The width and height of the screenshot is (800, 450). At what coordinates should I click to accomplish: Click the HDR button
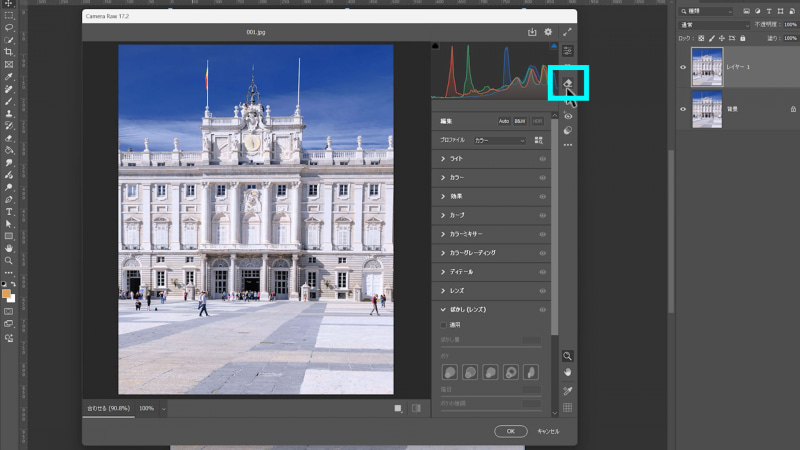point(537,121)
